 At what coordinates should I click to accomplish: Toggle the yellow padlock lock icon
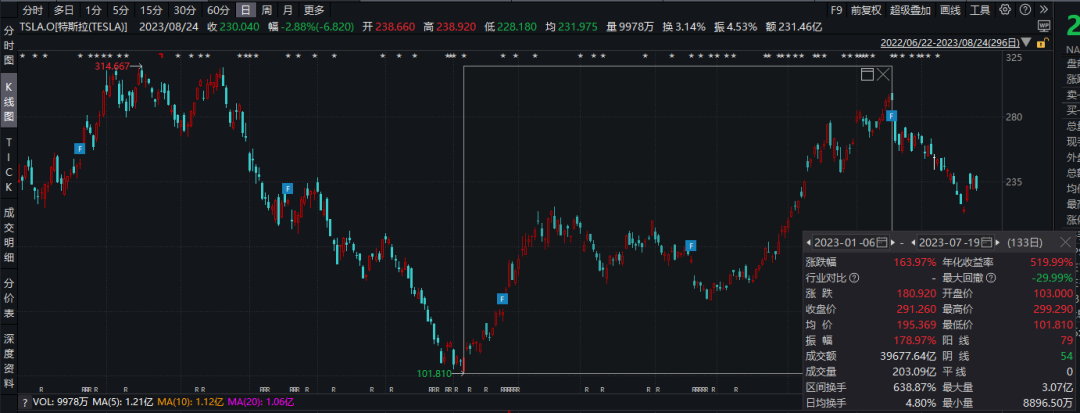[x=1042, y=43]
